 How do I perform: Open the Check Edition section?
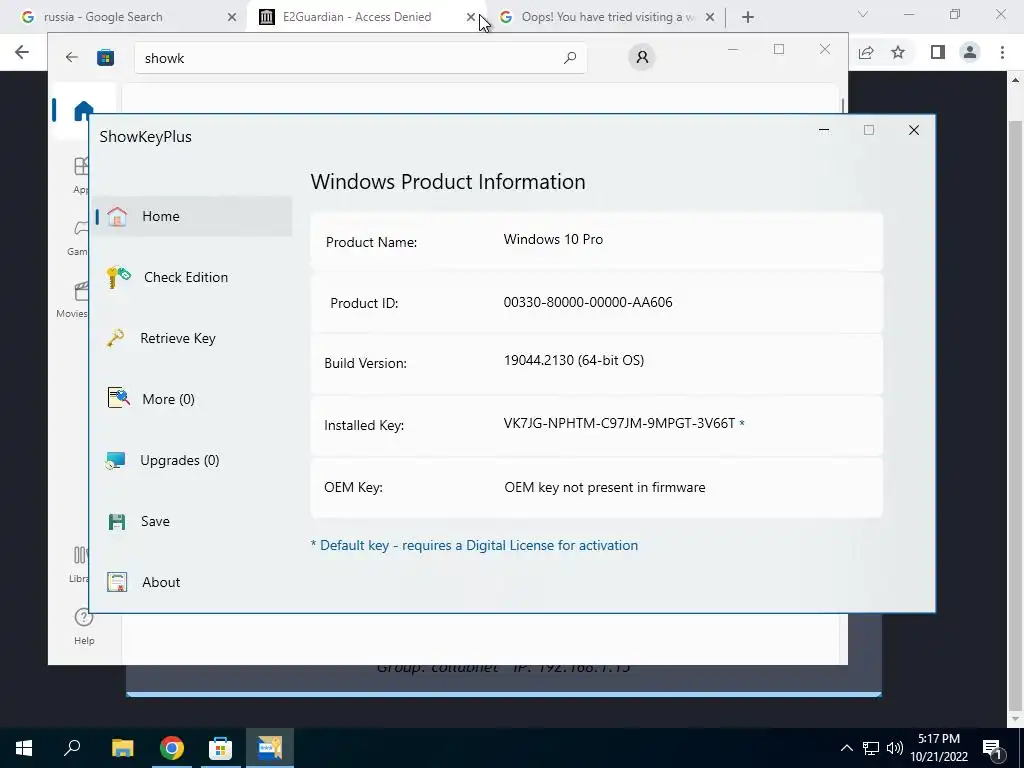[x=185, y=277]
